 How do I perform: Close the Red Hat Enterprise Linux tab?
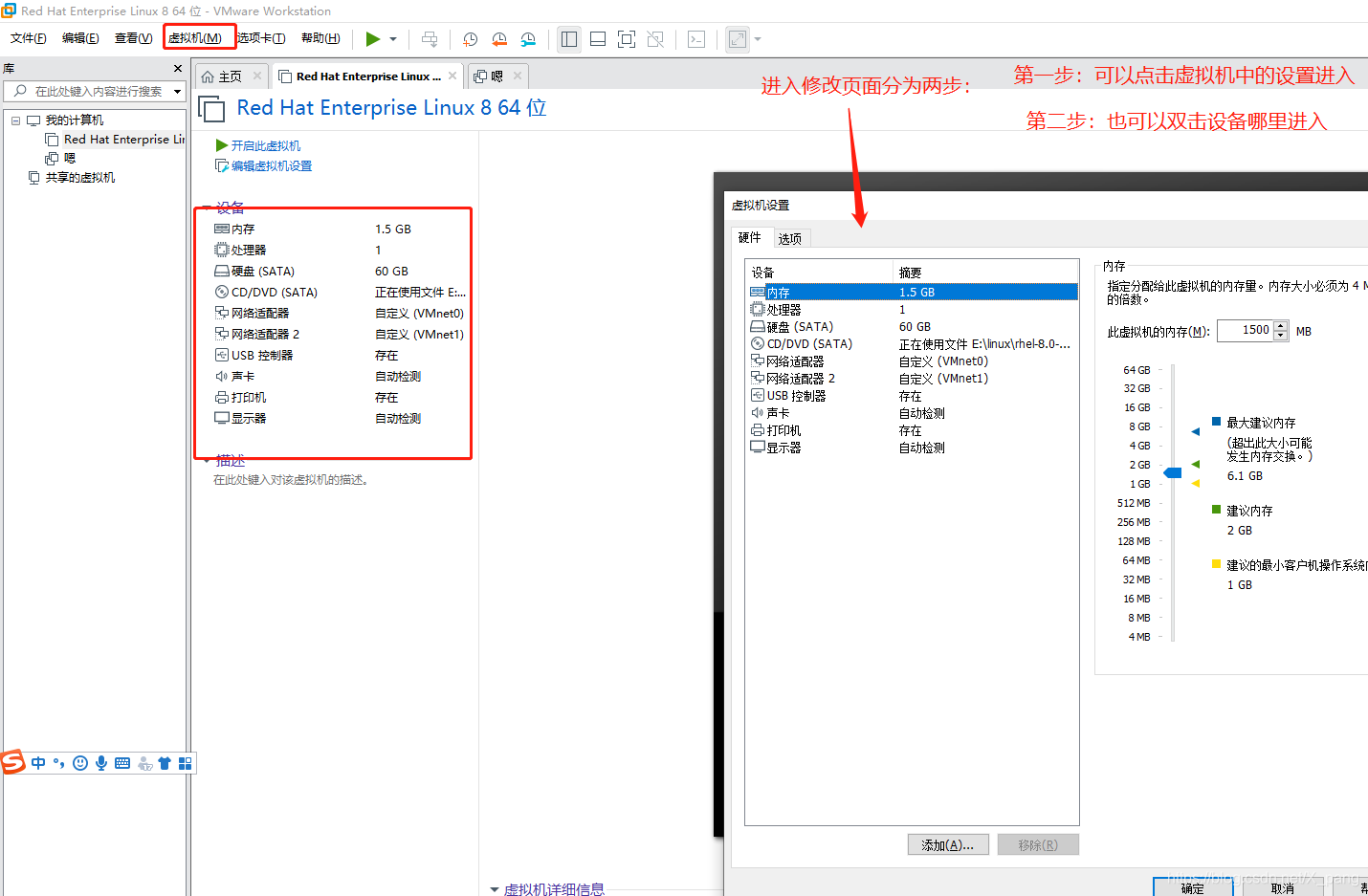[x=452, y=76]
